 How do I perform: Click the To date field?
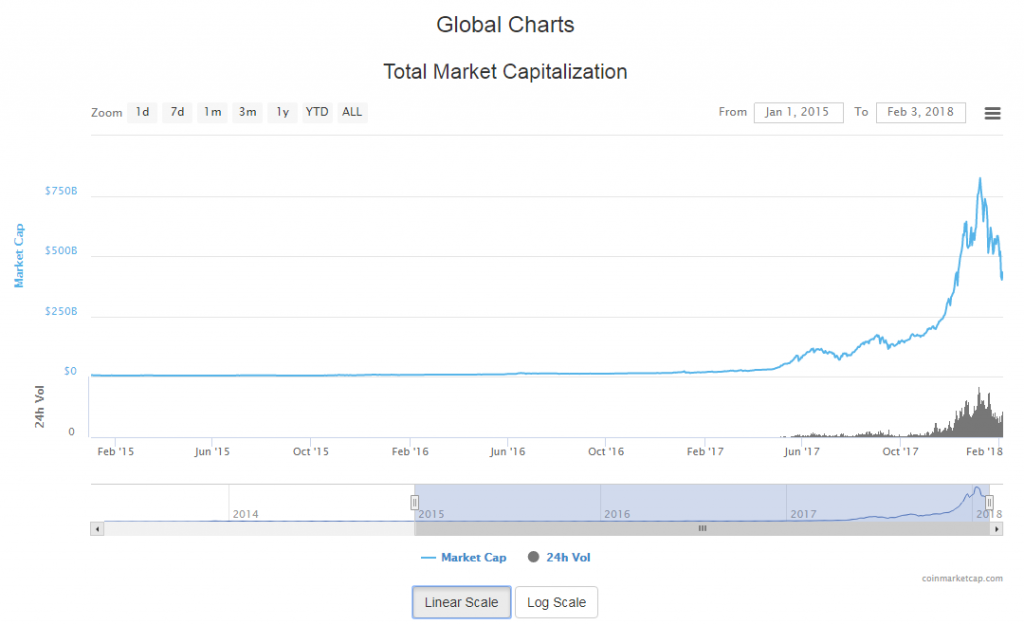(x=920, y=112)
